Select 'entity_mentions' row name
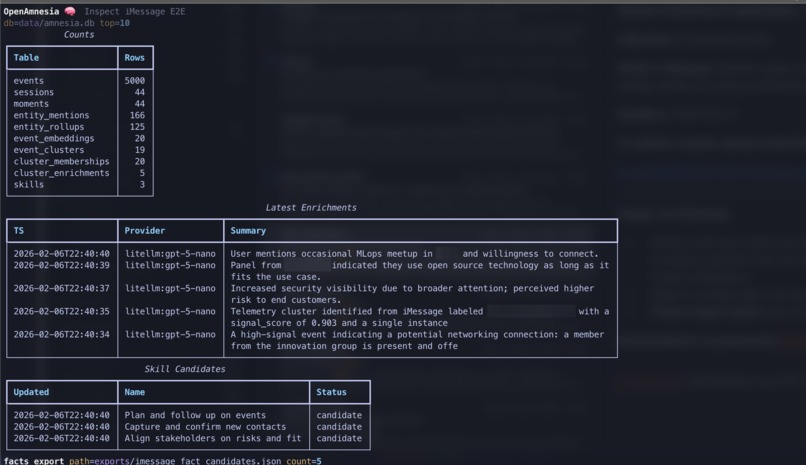 (51, 115)
